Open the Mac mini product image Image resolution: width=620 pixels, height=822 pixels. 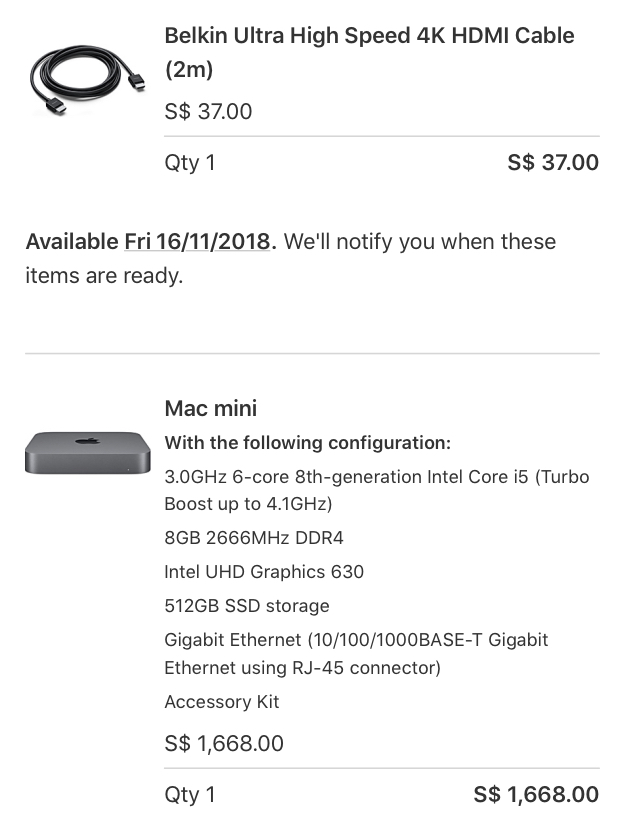[x=88, y=452]
